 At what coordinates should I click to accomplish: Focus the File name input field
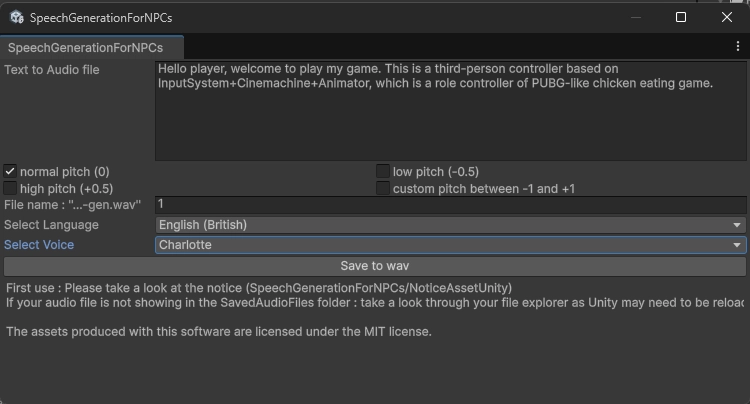coord(451,205)
